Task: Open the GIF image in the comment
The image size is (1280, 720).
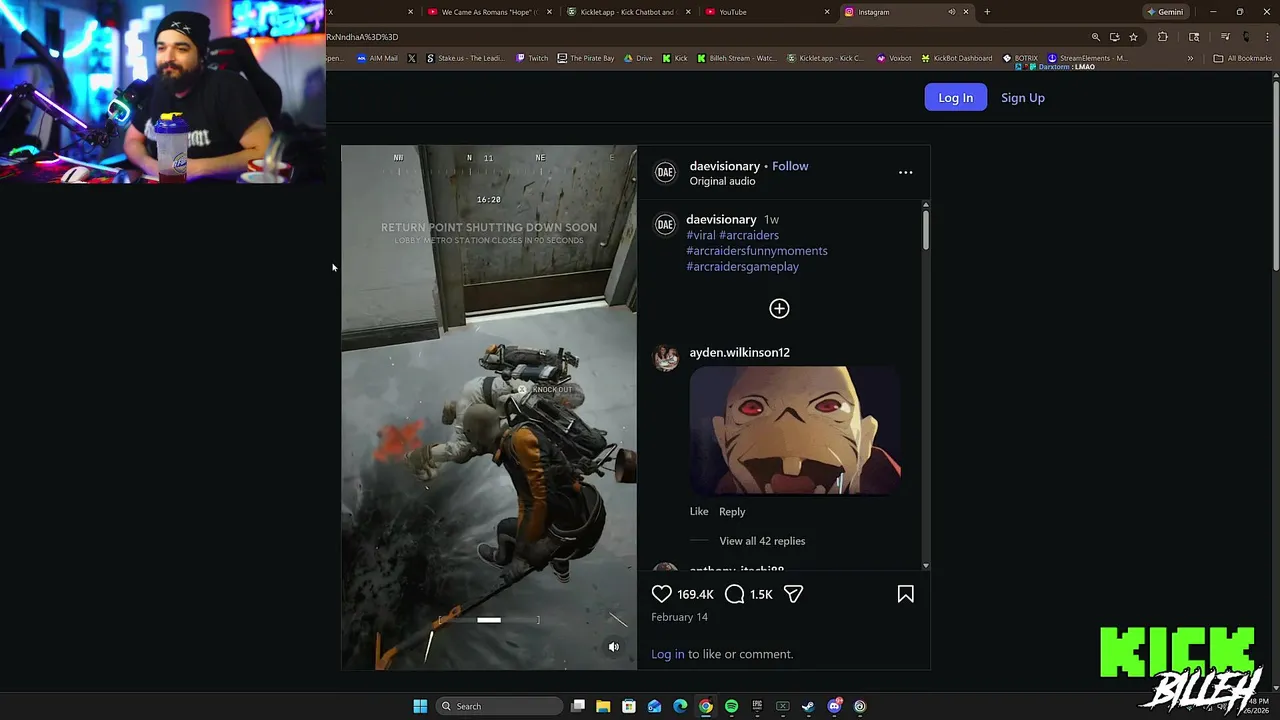Action: [x=795, y=430]
